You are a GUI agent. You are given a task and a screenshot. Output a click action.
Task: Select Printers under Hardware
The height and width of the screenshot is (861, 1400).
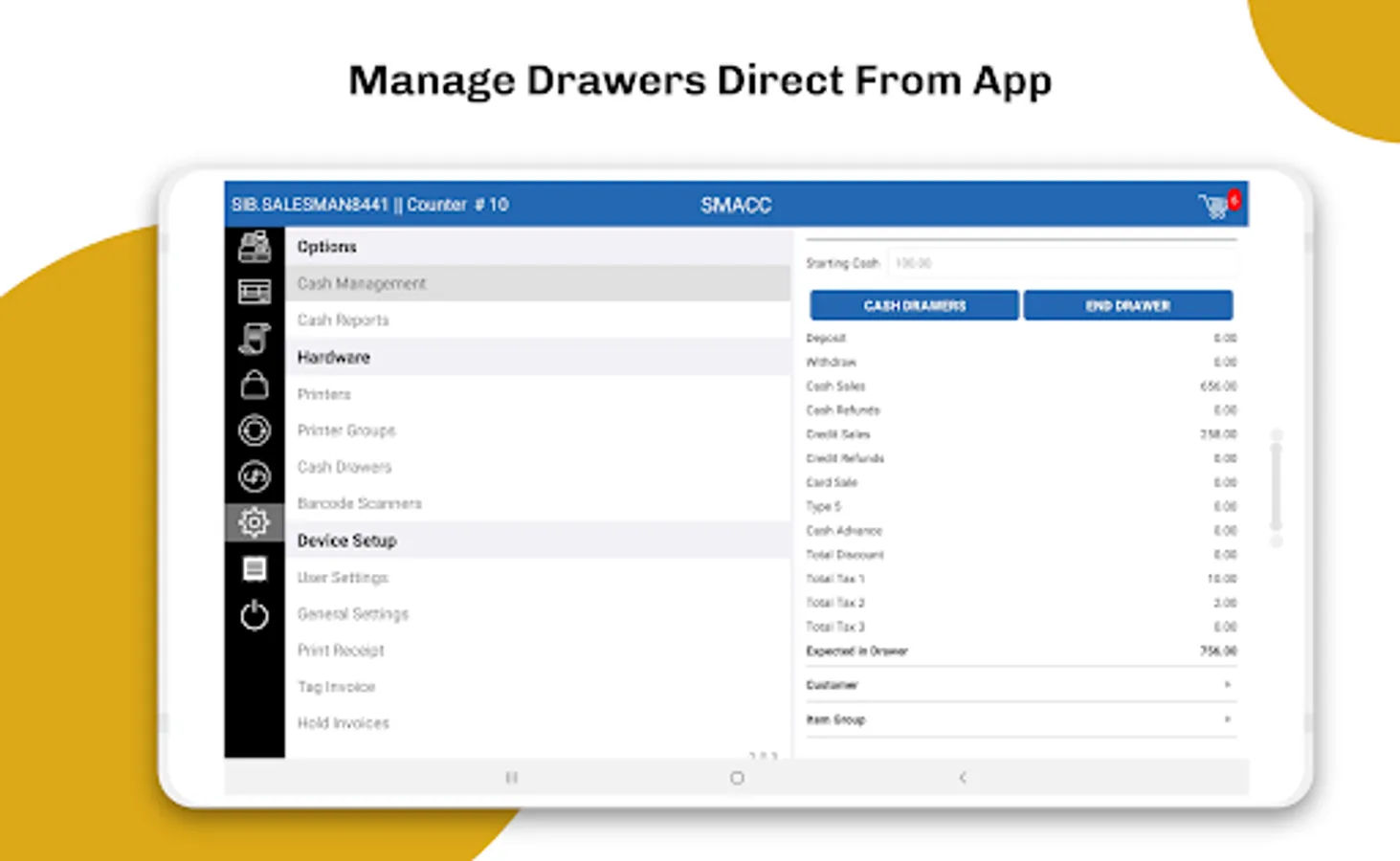[323, 393]
